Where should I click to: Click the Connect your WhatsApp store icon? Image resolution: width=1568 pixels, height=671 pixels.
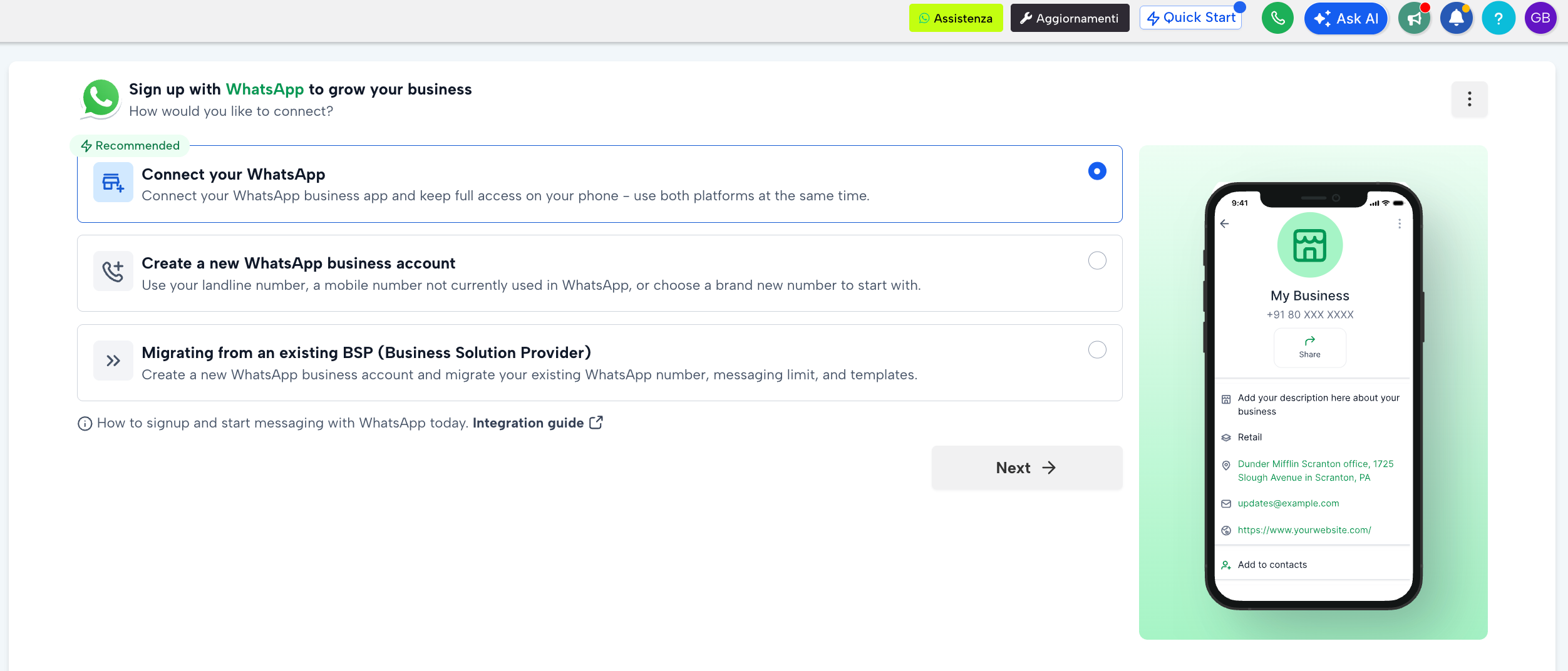click(113, 182)
